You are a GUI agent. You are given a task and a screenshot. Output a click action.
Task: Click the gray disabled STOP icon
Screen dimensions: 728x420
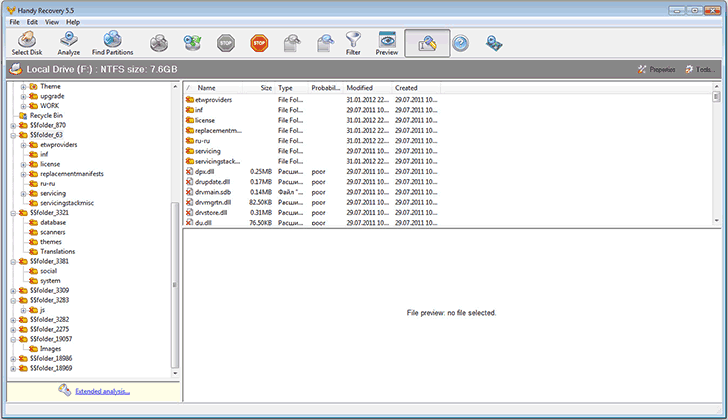pos(226,43)
